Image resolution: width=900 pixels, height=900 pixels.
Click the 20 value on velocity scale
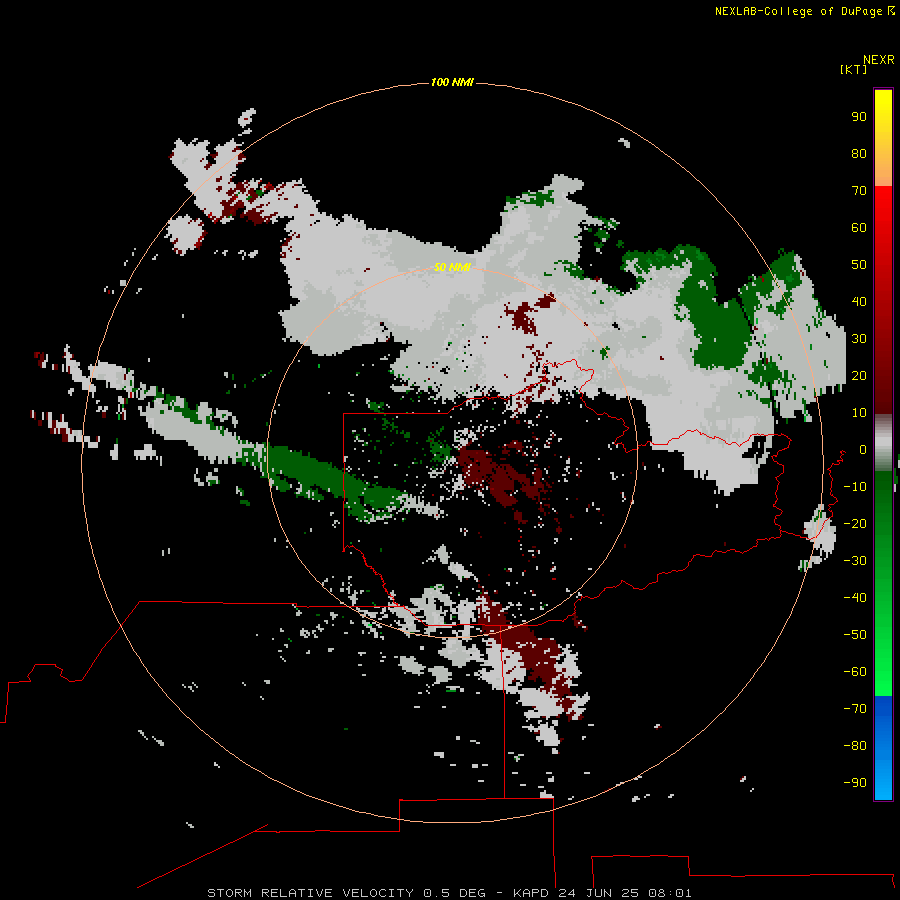click(x=859, y=375)
